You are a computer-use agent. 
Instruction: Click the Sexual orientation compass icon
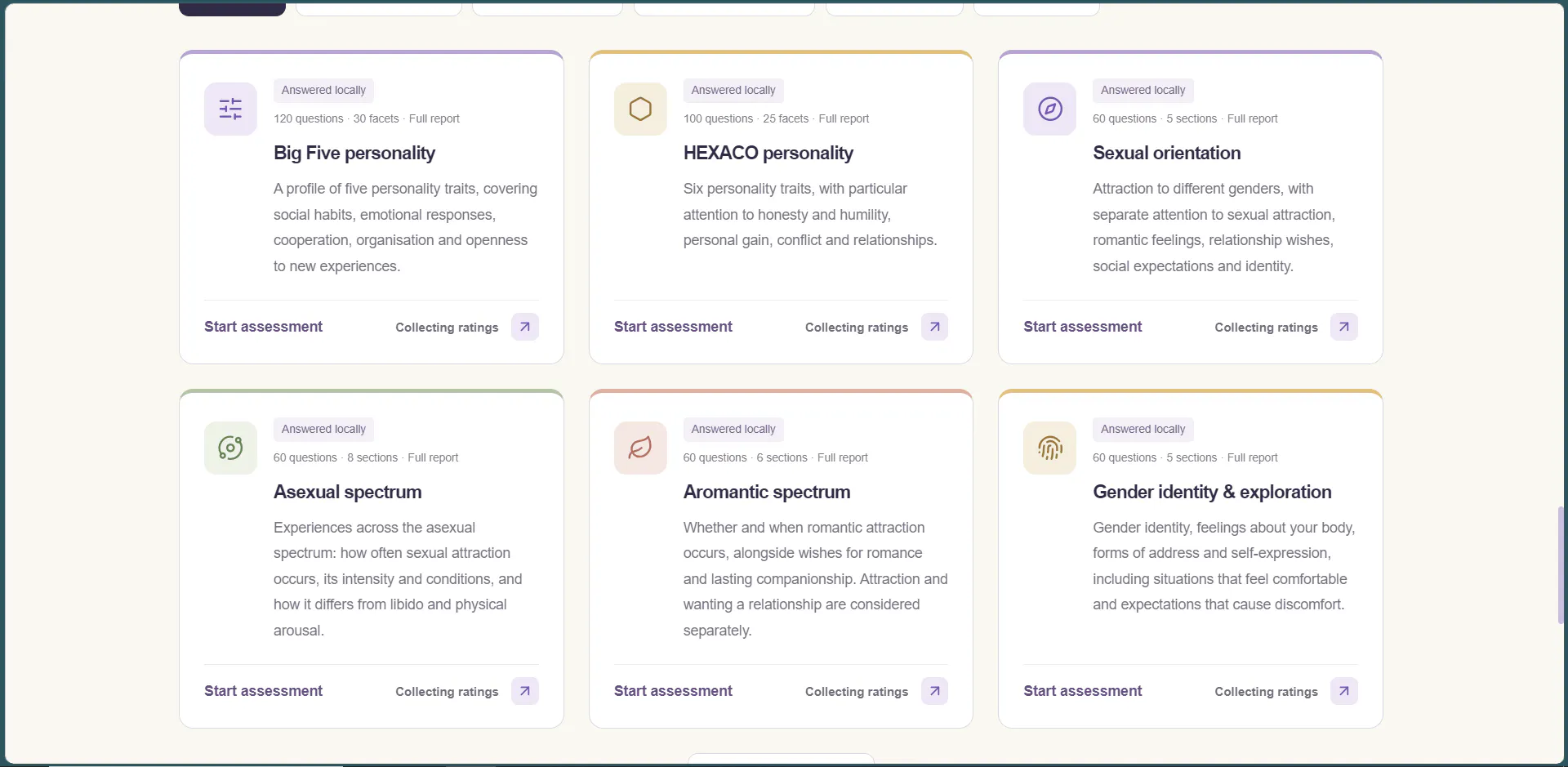(x=1049, y=109)
